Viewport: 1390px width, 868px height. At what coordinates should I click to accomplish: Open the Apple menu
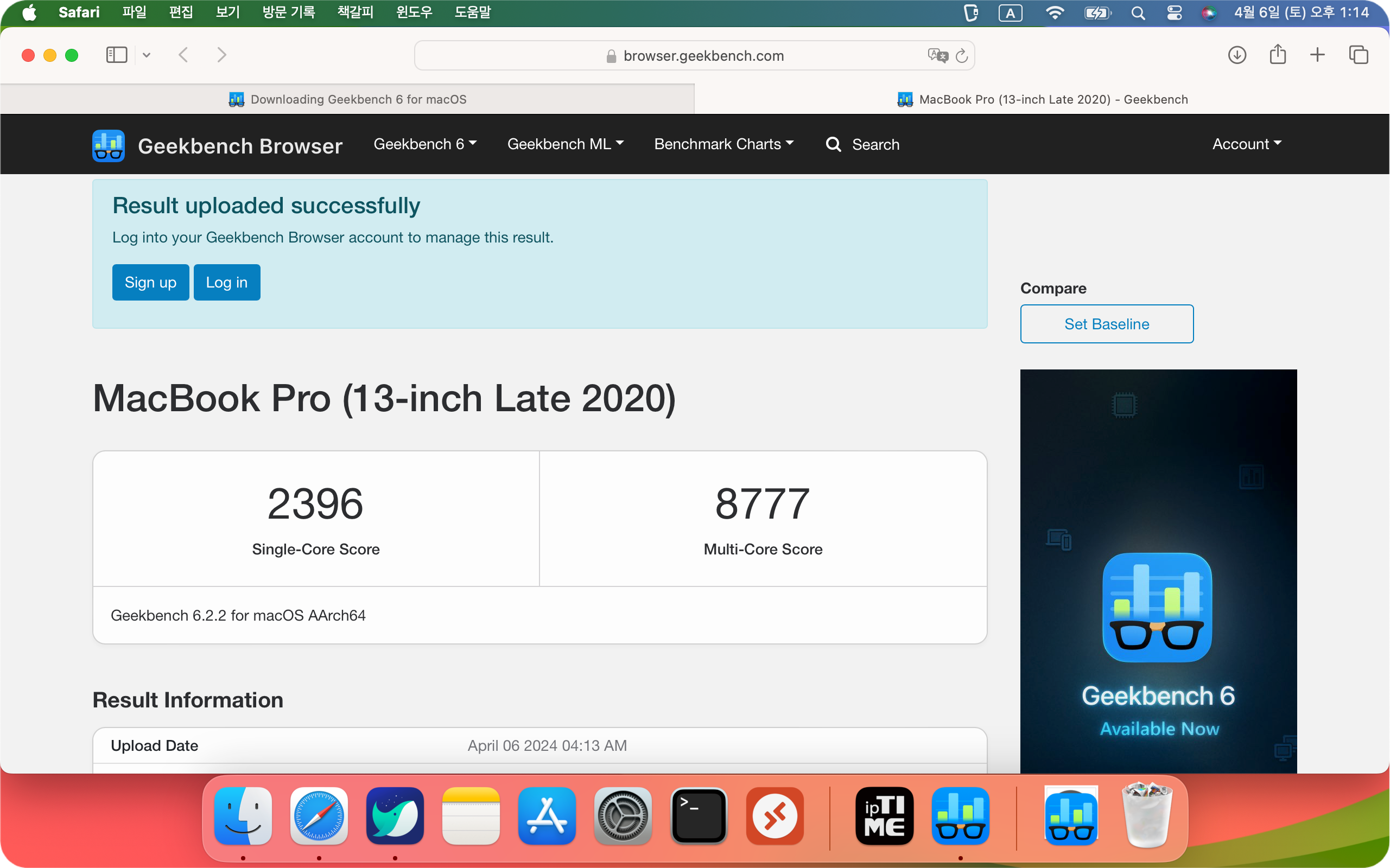tap(29, 12)
